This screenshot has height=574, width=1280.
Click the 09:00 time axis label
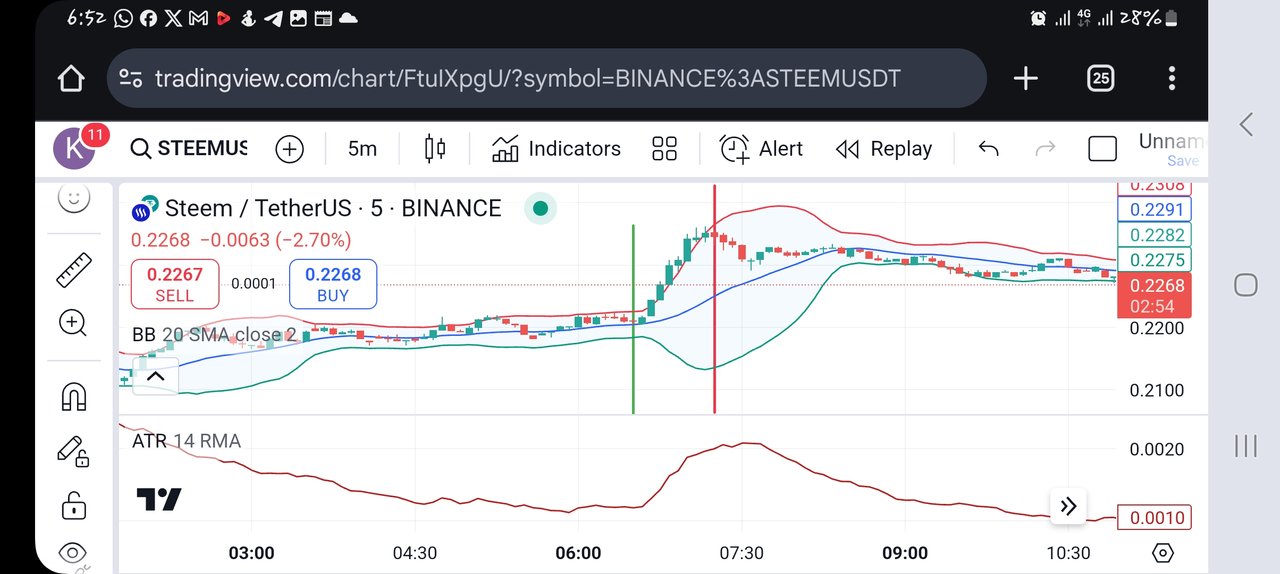(904, 553)
